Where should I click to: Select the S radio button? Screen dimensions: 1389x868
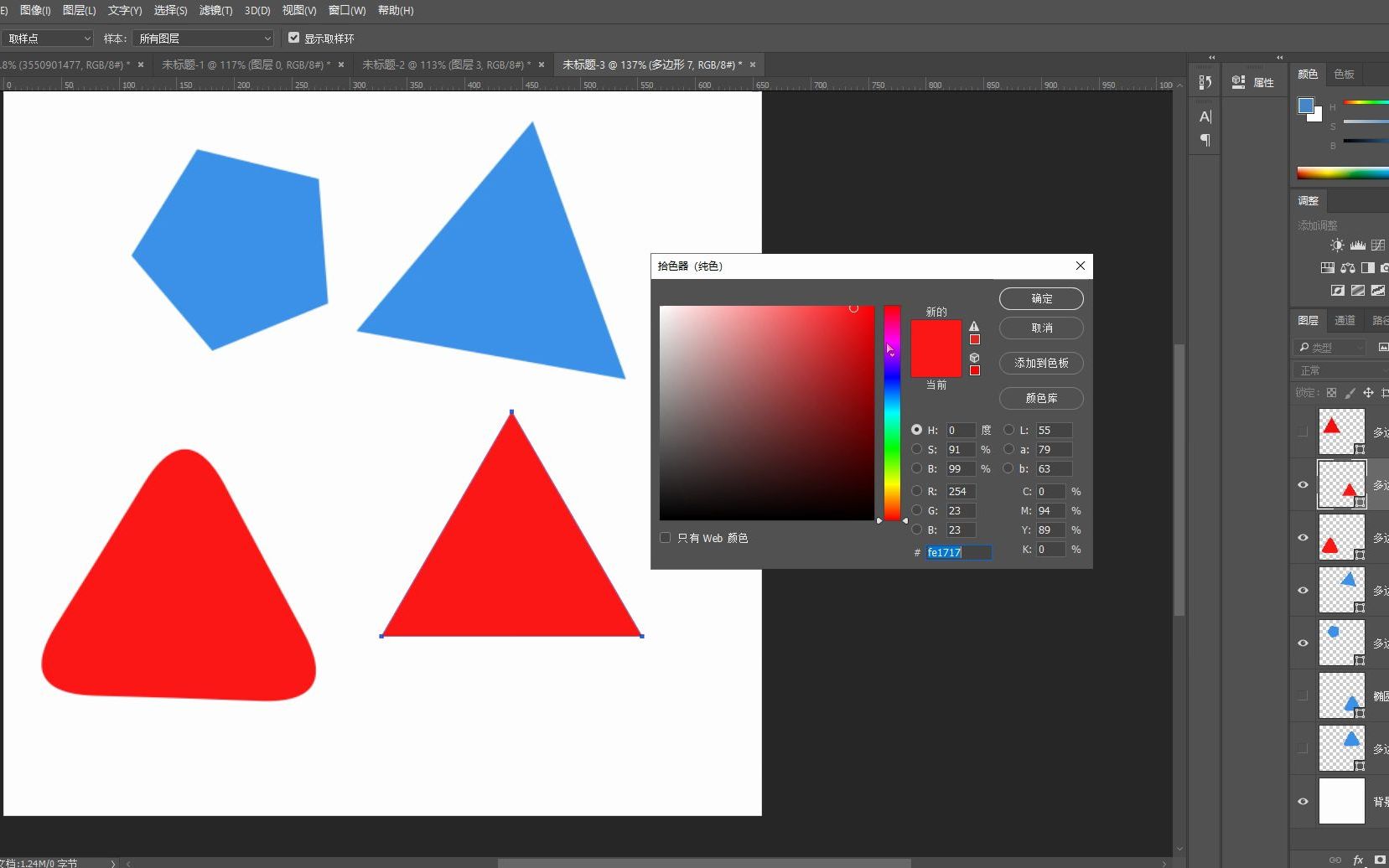point(916,449)
